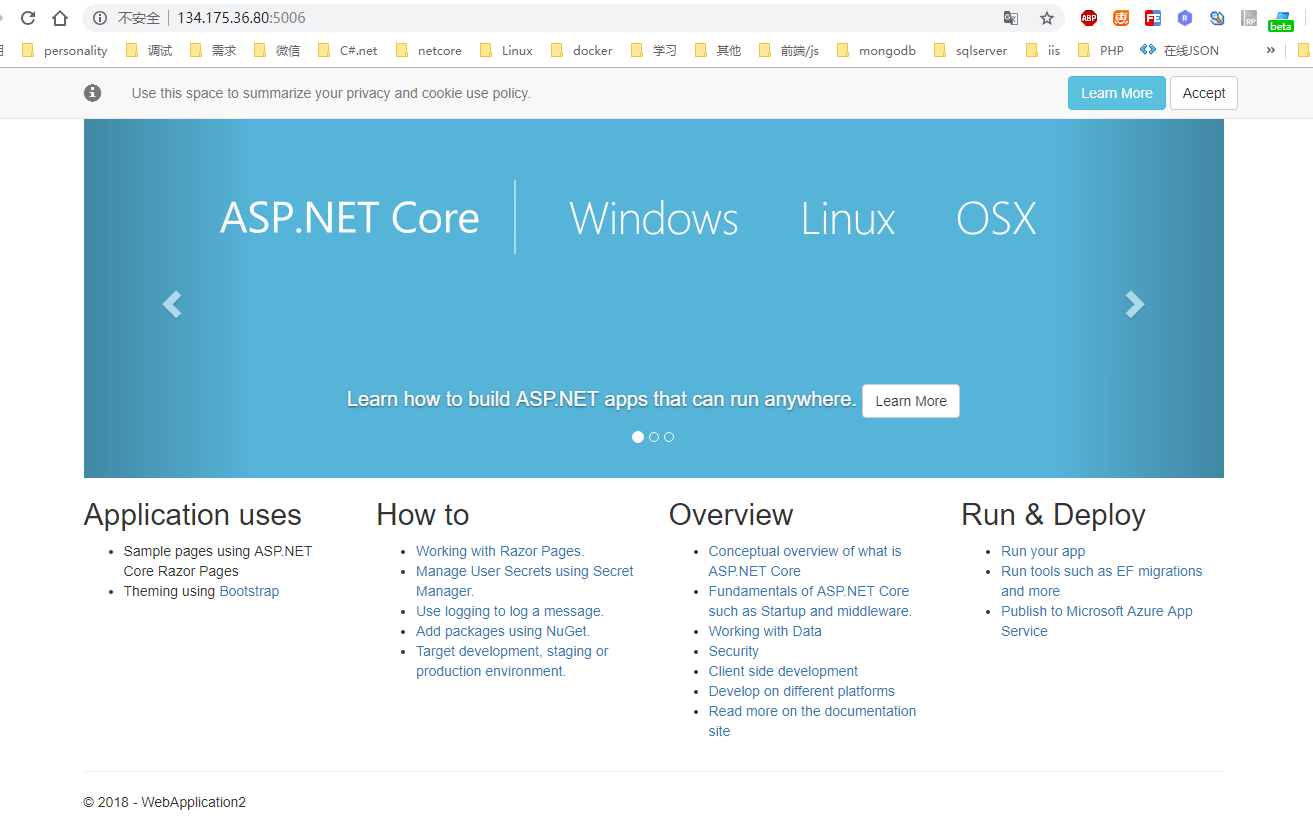Open Target development, staging or production link
Image resolution: width=1313 pixels, height=823 pixels.
tap(512, 661)
